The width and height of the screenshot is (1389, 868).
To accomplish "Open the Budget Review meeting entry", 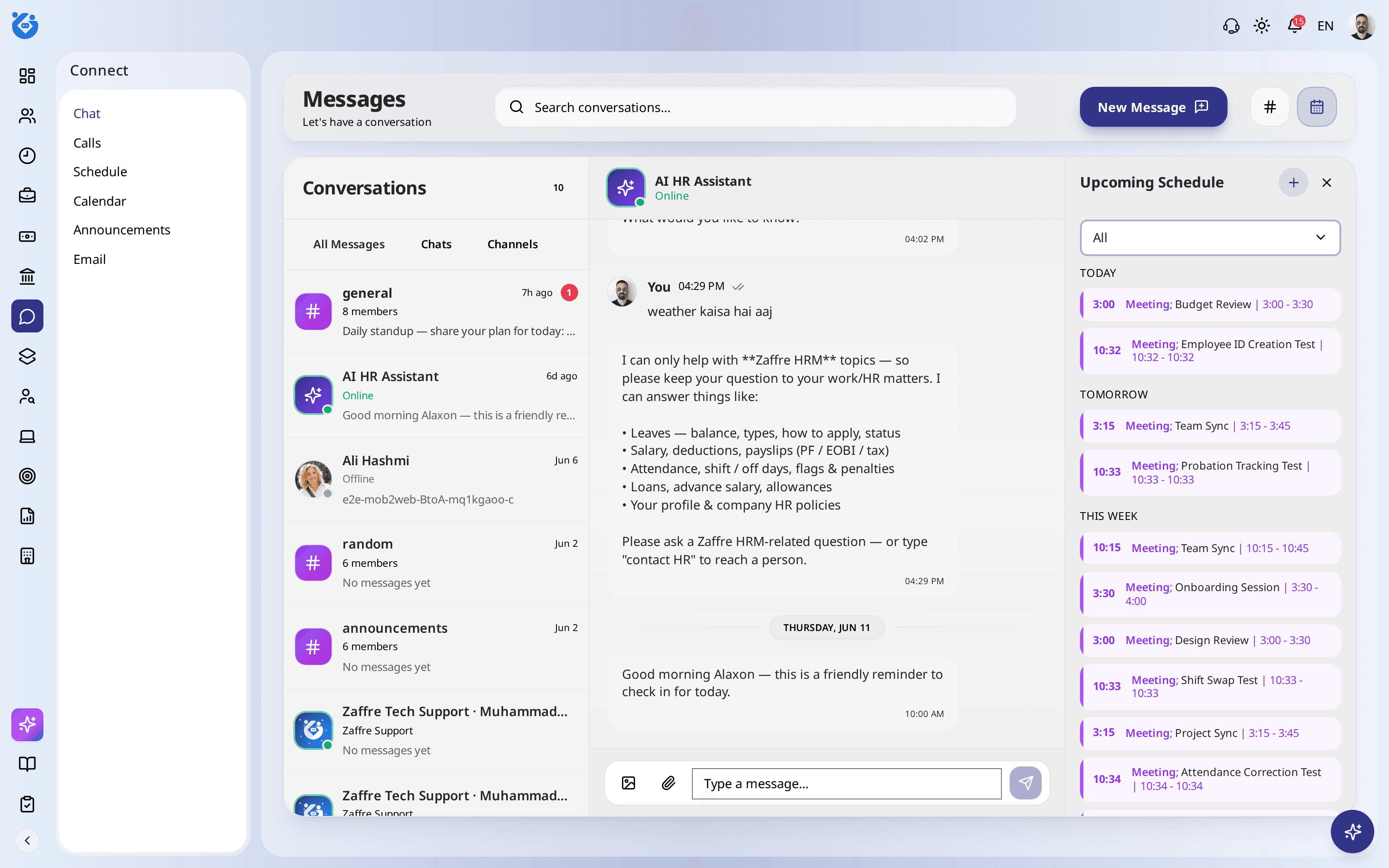I will pos(1210,304).
